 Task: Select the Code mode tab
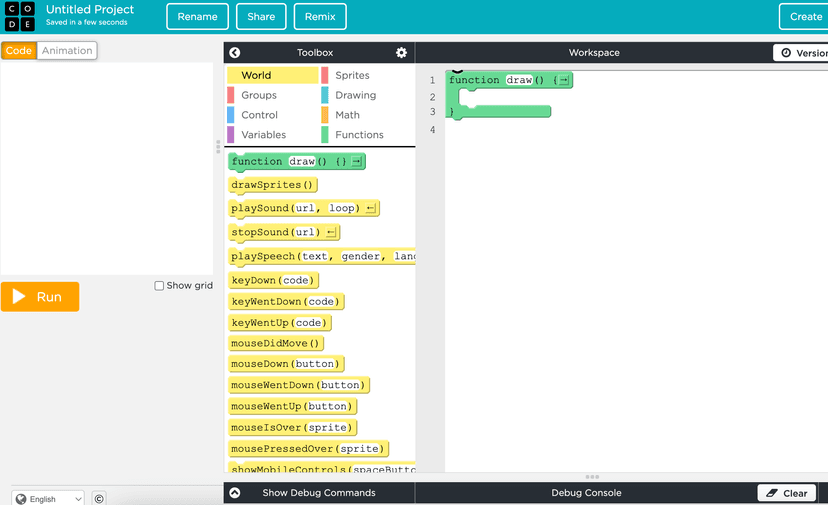click(19, 51)
